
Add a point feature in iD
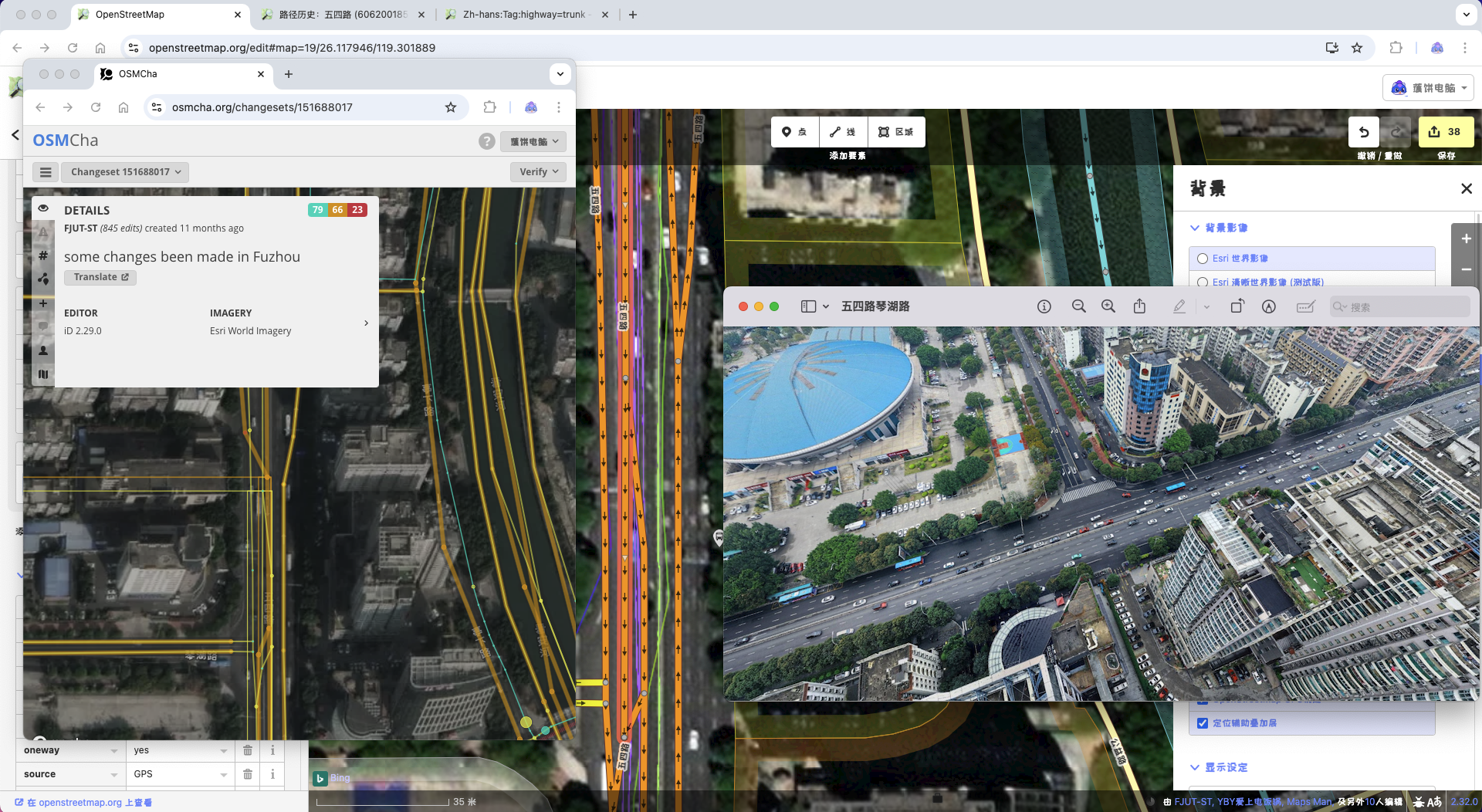coord(794,132)
